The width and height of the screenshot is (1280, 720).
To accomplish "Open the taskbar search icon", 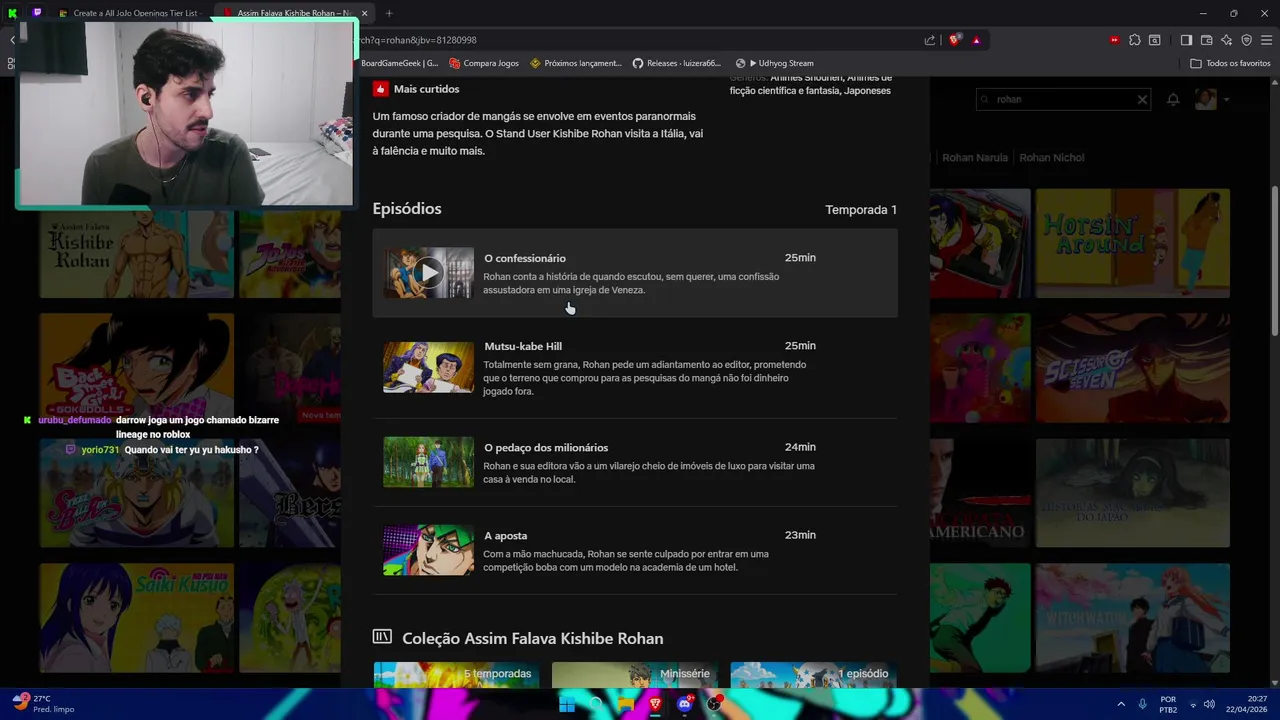I will coord(596,704).
